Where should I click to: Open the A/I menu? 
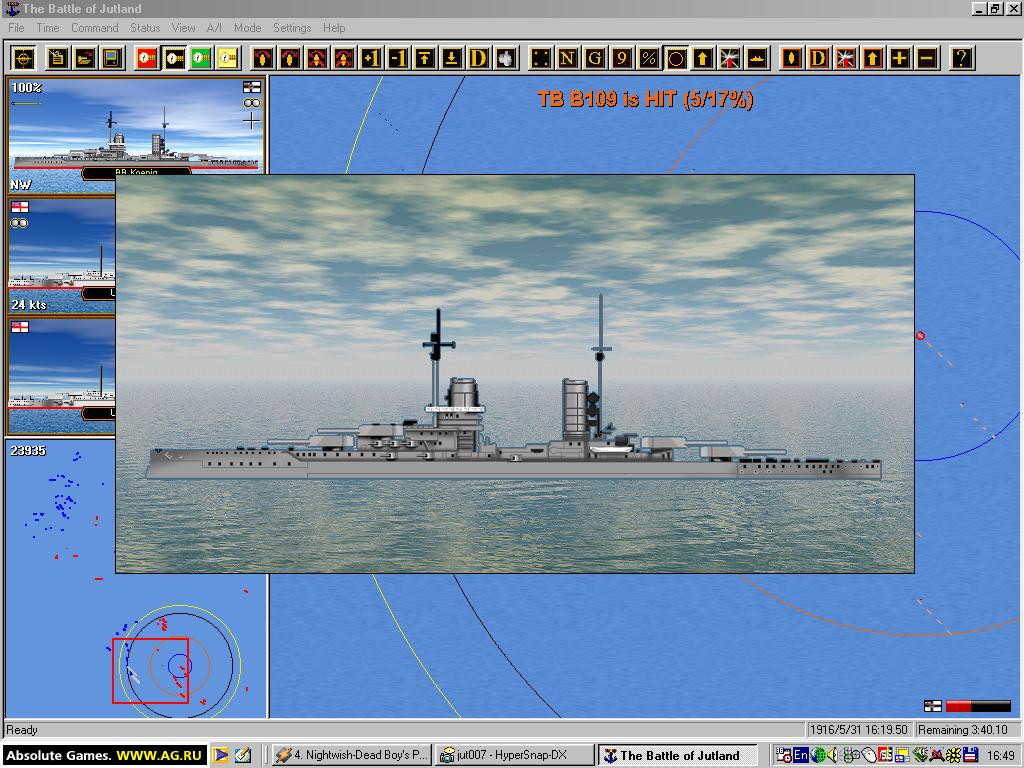[x=214, y=28]
